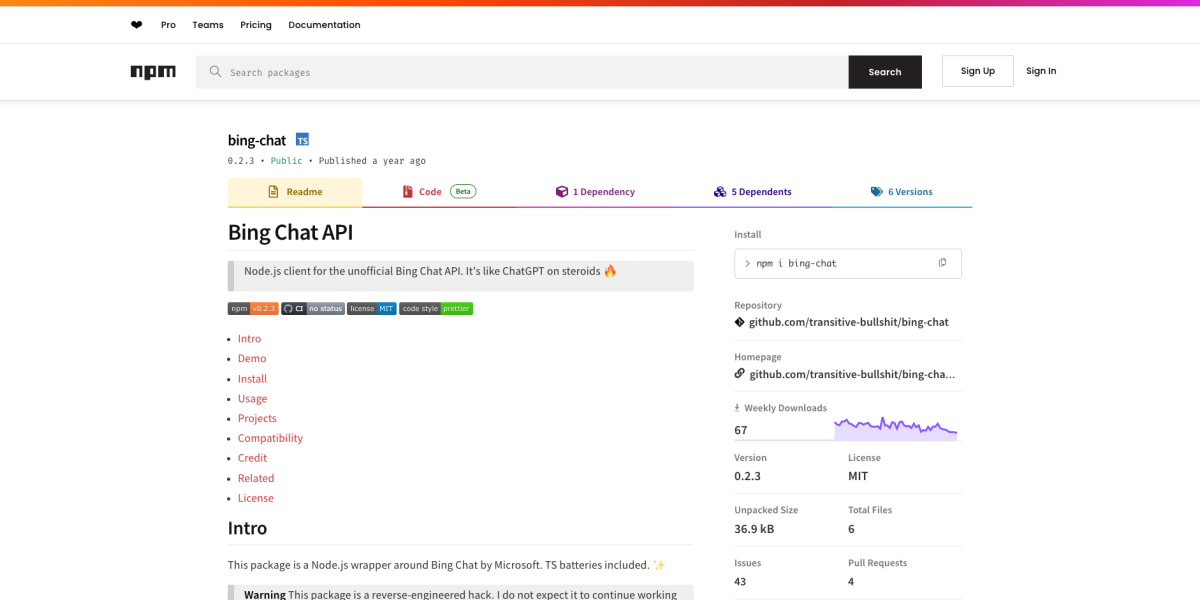1200x600 pixels.
Task: Open the Intro link in the table of contents
Action: [249, 338]
